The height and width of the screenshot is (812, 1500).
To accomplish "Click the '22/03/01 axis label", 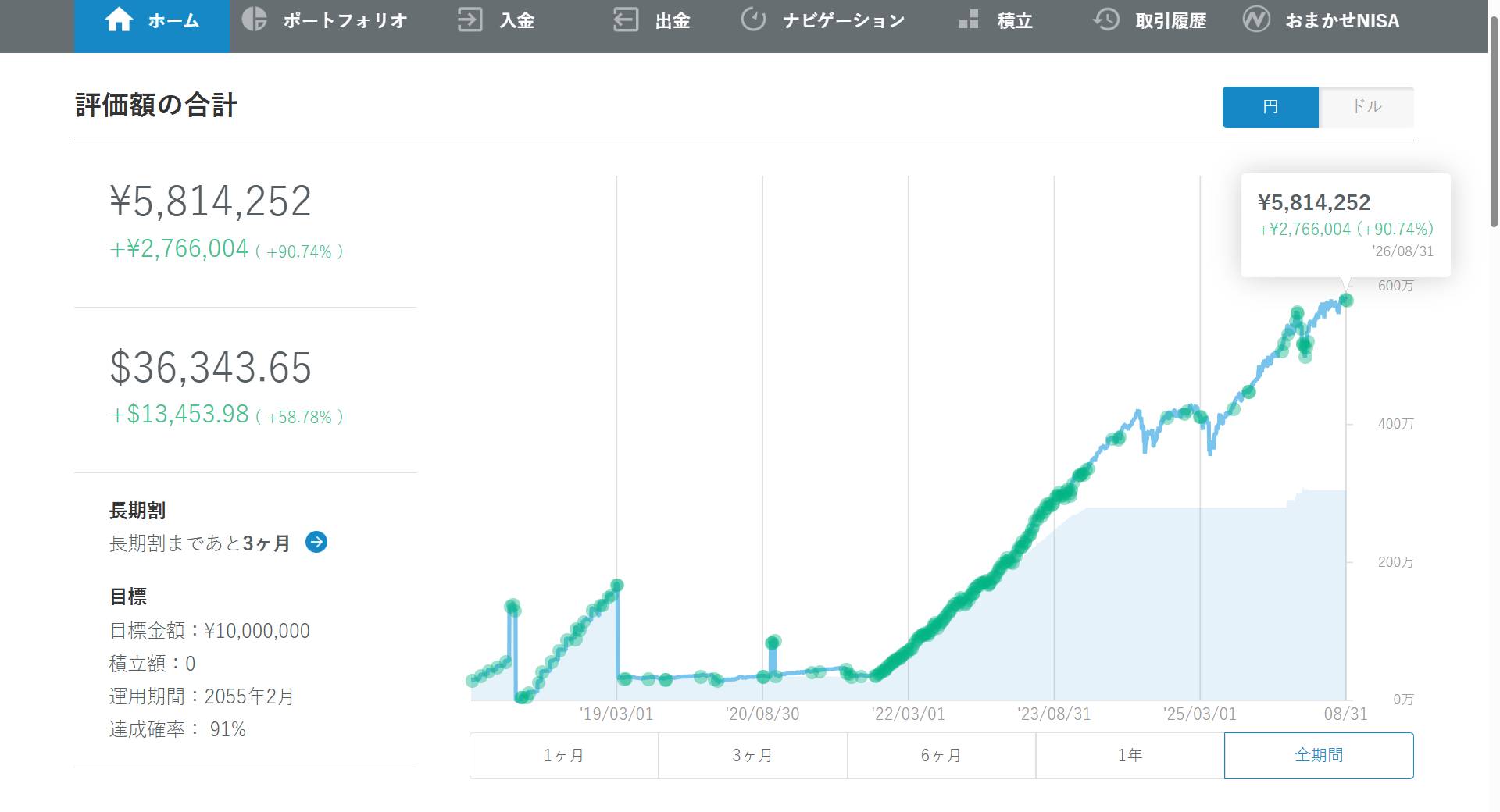I will click(908, 714).
